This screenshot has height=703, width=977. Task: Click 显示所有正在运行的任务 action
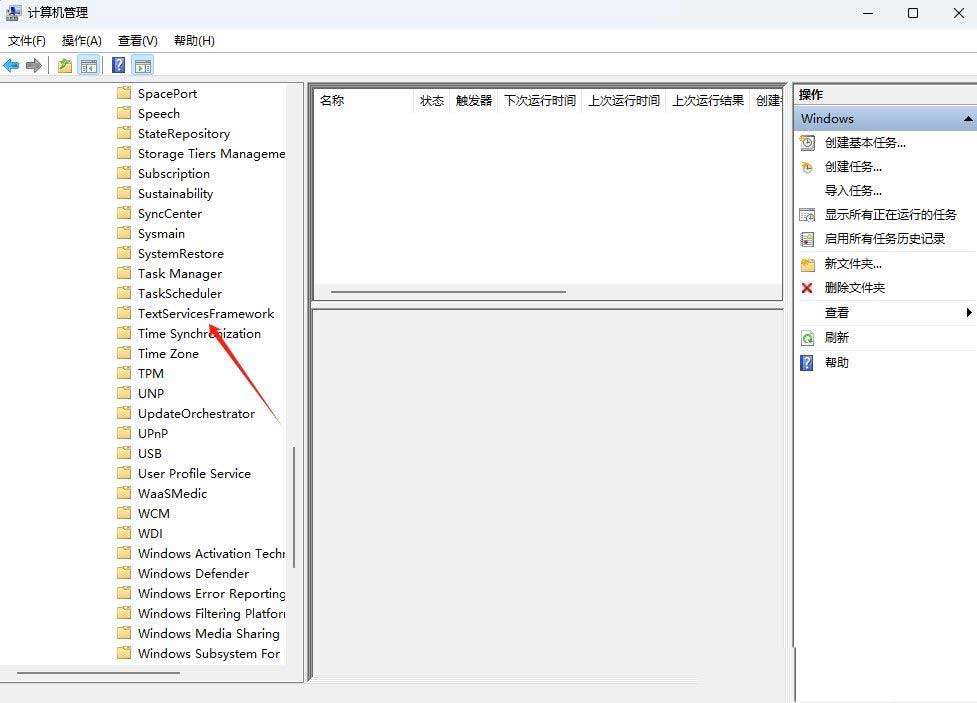click(890, 215)
